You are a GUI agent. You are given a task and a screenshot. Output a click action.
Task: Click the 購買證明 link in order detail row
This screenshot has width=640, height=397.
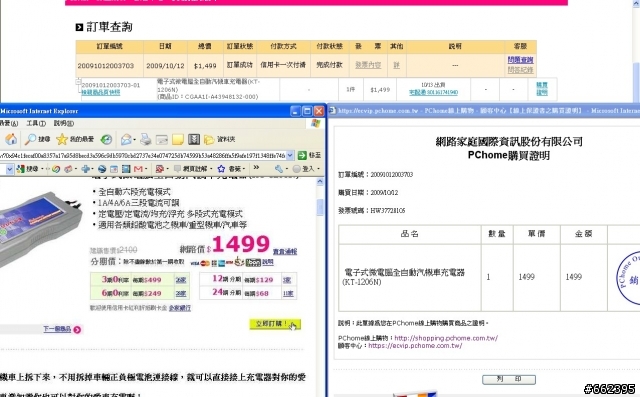click(542, 89)
